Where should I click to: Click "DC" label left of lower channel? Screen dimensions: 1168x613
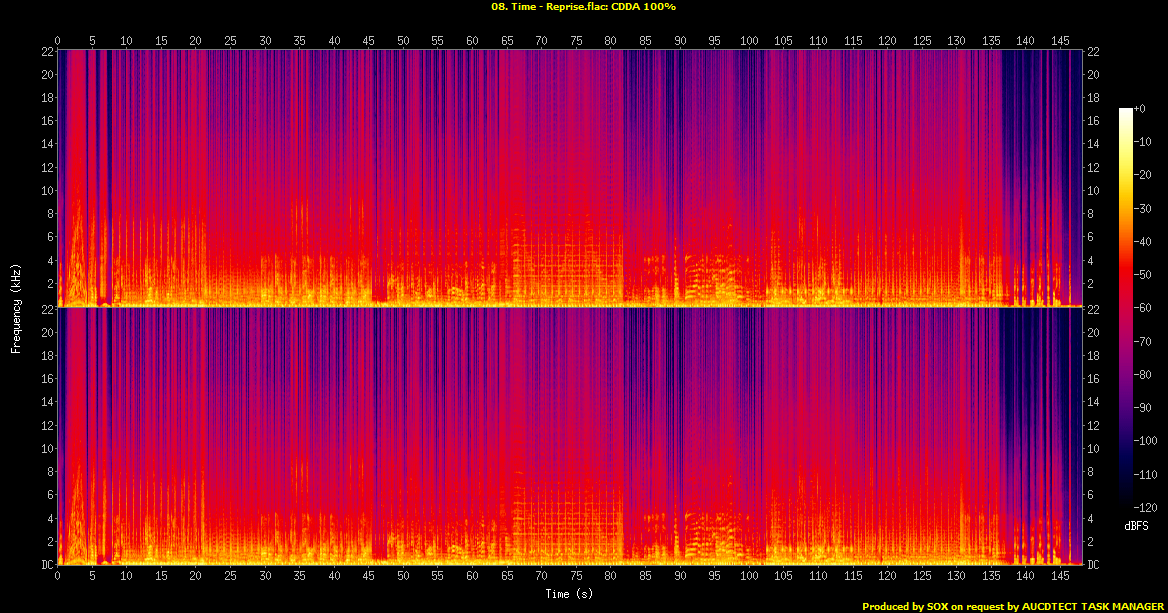tap(47, 565)
